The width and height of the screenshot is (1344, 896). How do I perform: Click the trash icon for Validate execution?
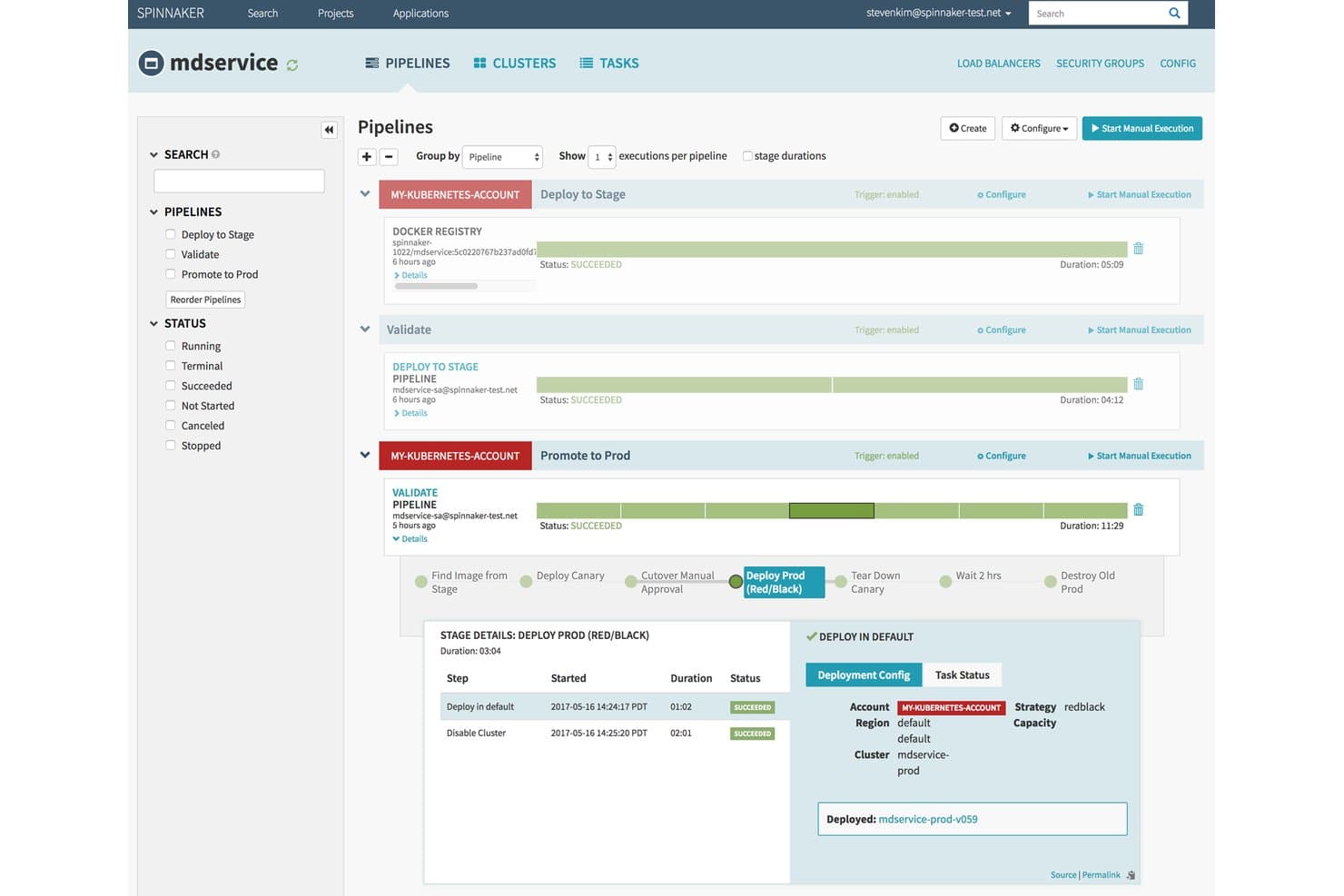(1138, 384)
